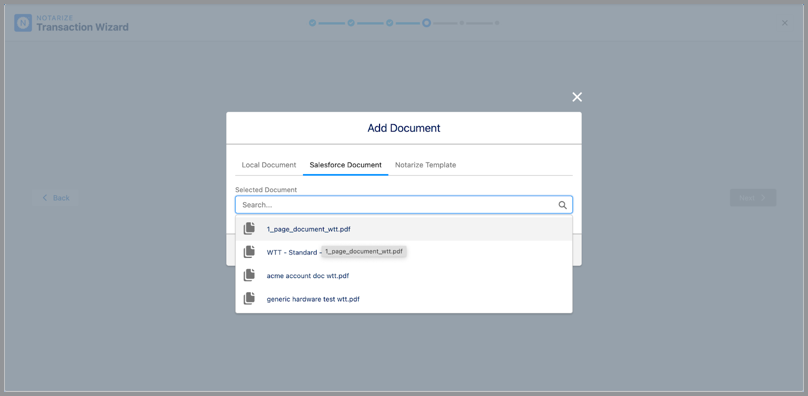Select the Salesforce Document tab
The height and width of the screenshot is (396, 808).
pyautogui.click(x=346, y=165)
